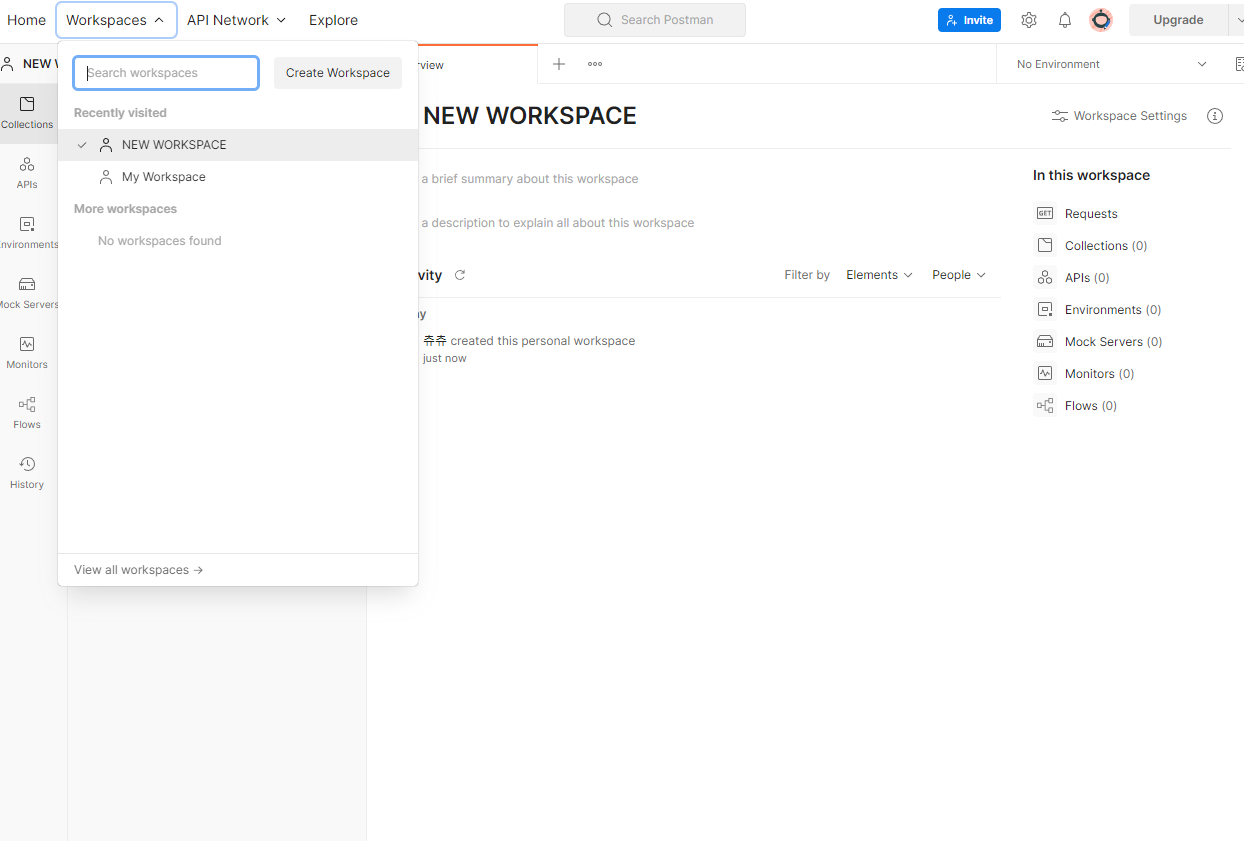1244x841 pixels.
Task: Click the NEW WORKSPACE title heading
Action: coord(530,116)
